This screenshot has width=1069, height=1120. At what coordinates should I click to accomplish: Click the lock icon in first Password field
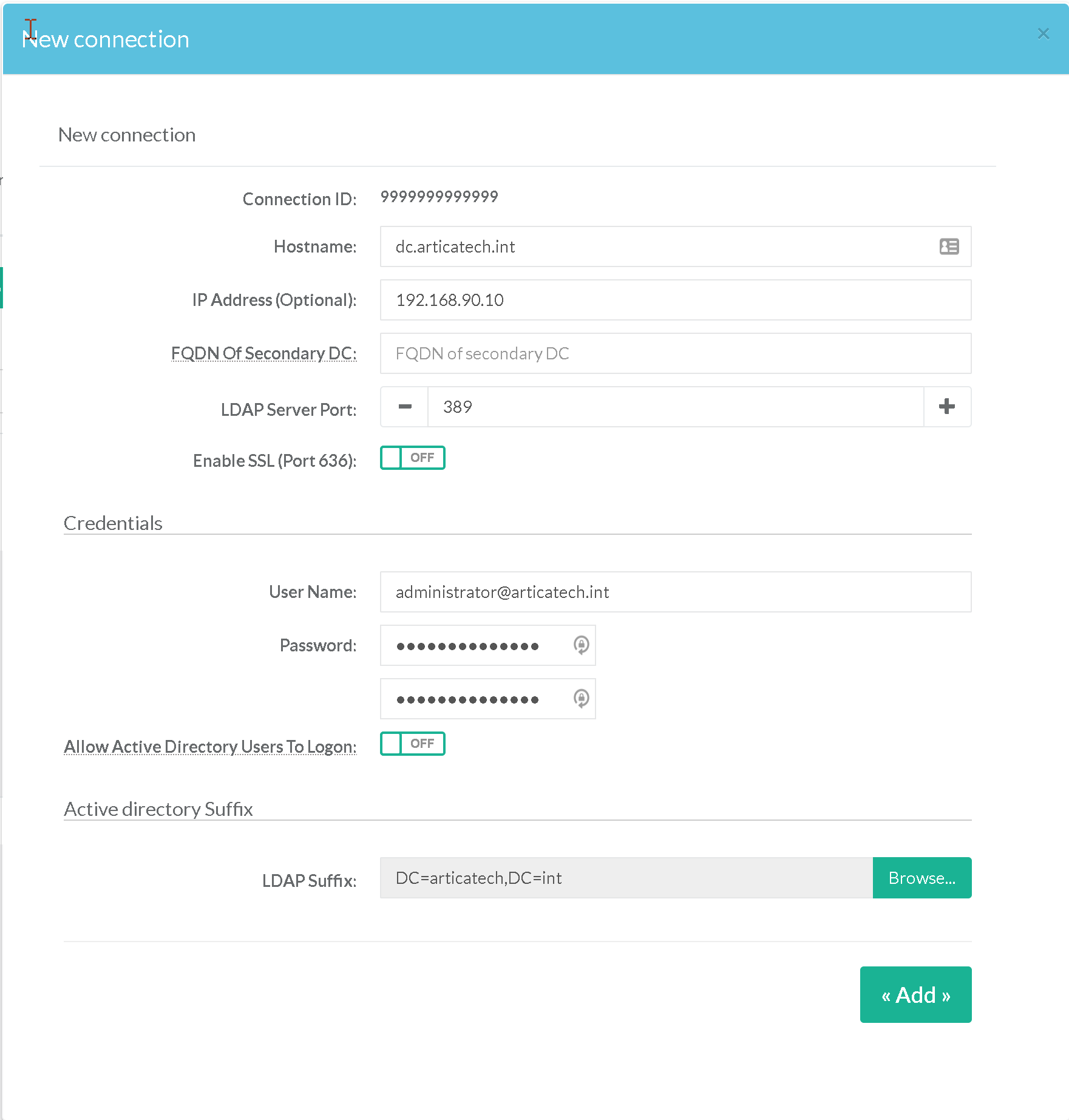tap(581, 645)
